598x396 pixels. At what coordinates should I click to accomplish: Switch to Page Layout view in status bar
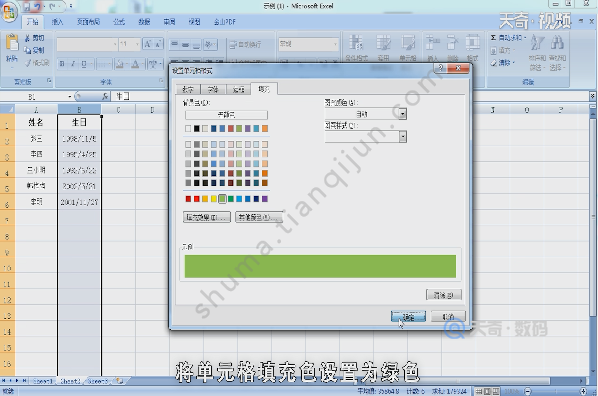click(x=487, y=391)
